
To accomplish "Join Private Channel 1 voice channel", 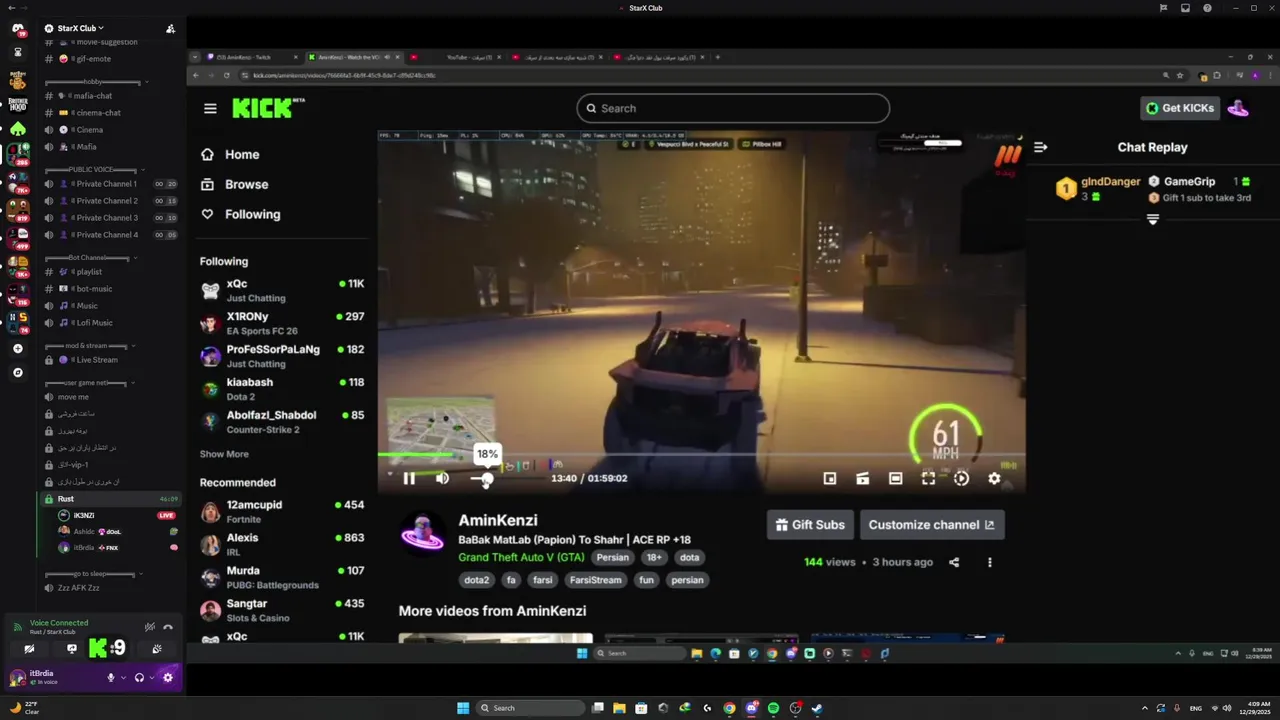I will [110, 184].
